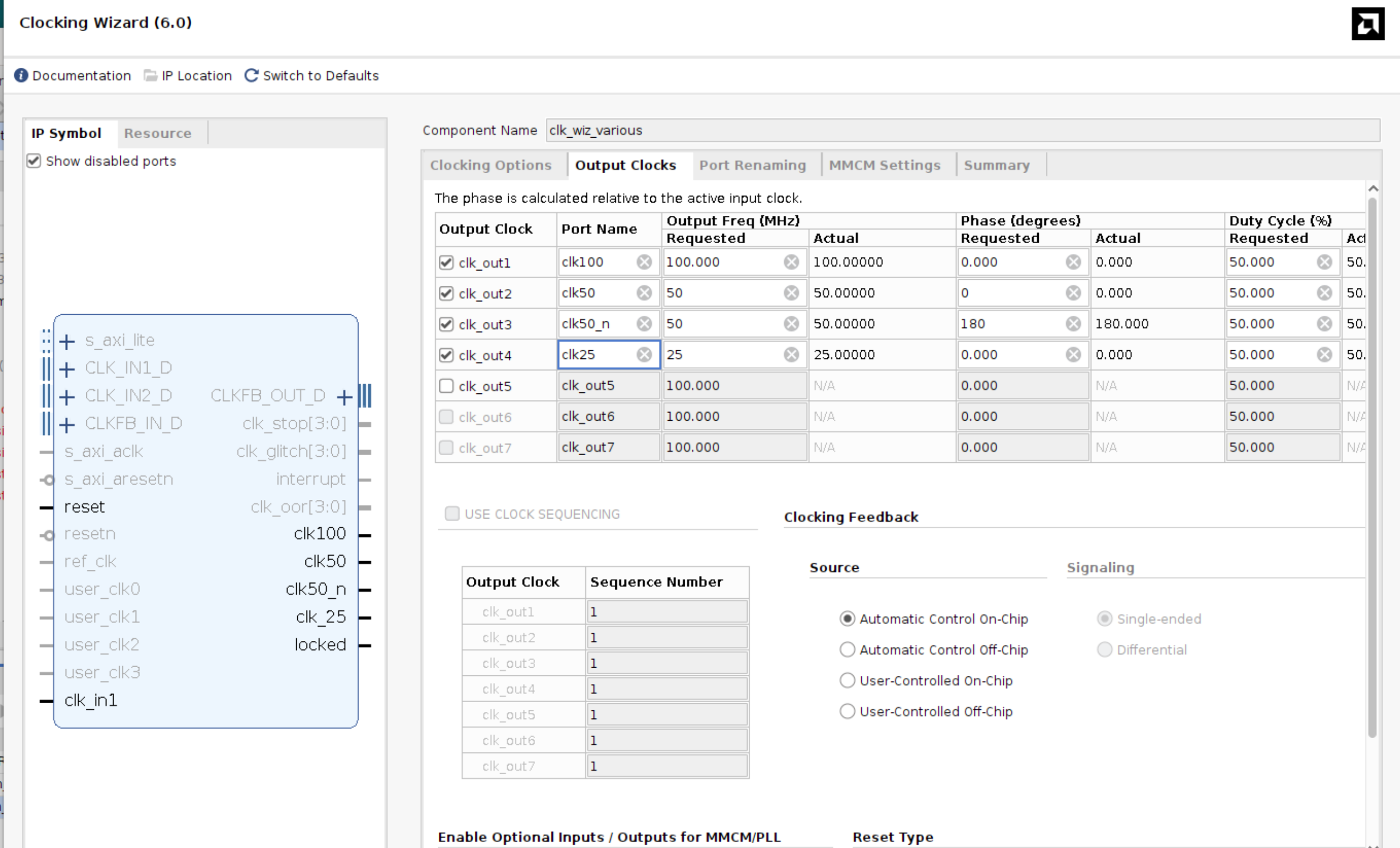Open the Resource tab
The width and height of the screenshot is (1400, 848).
click(x=157, y=133)
